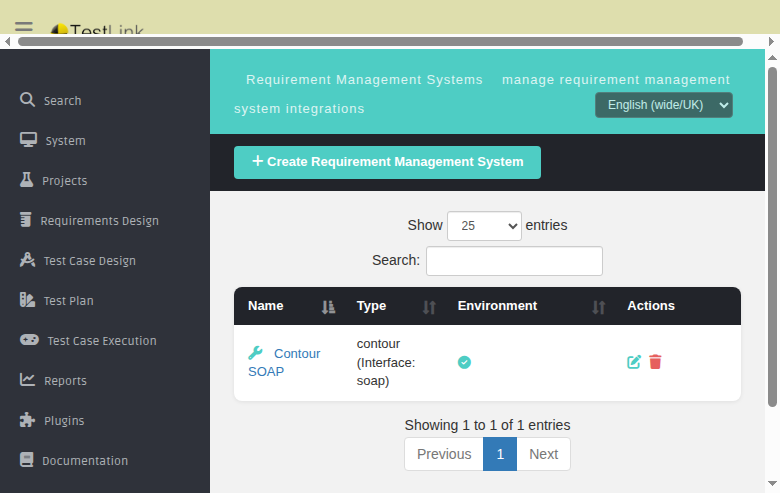Click page 1 pagination button
Viewport: 780px width, 493px height.
pyautogui.click(x=500, y=454)
